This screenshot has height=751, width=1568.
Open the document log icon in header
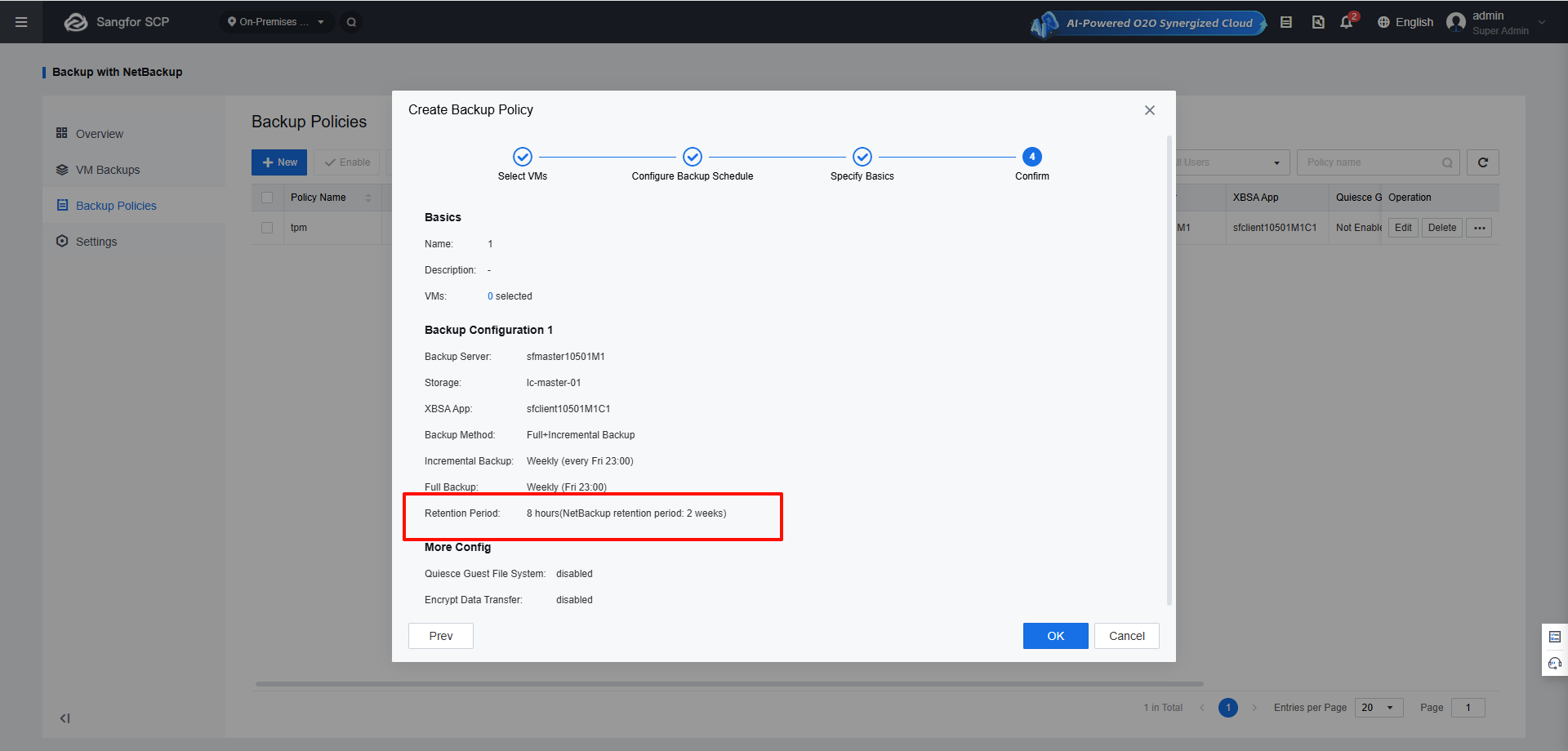tap(1318, 22)
